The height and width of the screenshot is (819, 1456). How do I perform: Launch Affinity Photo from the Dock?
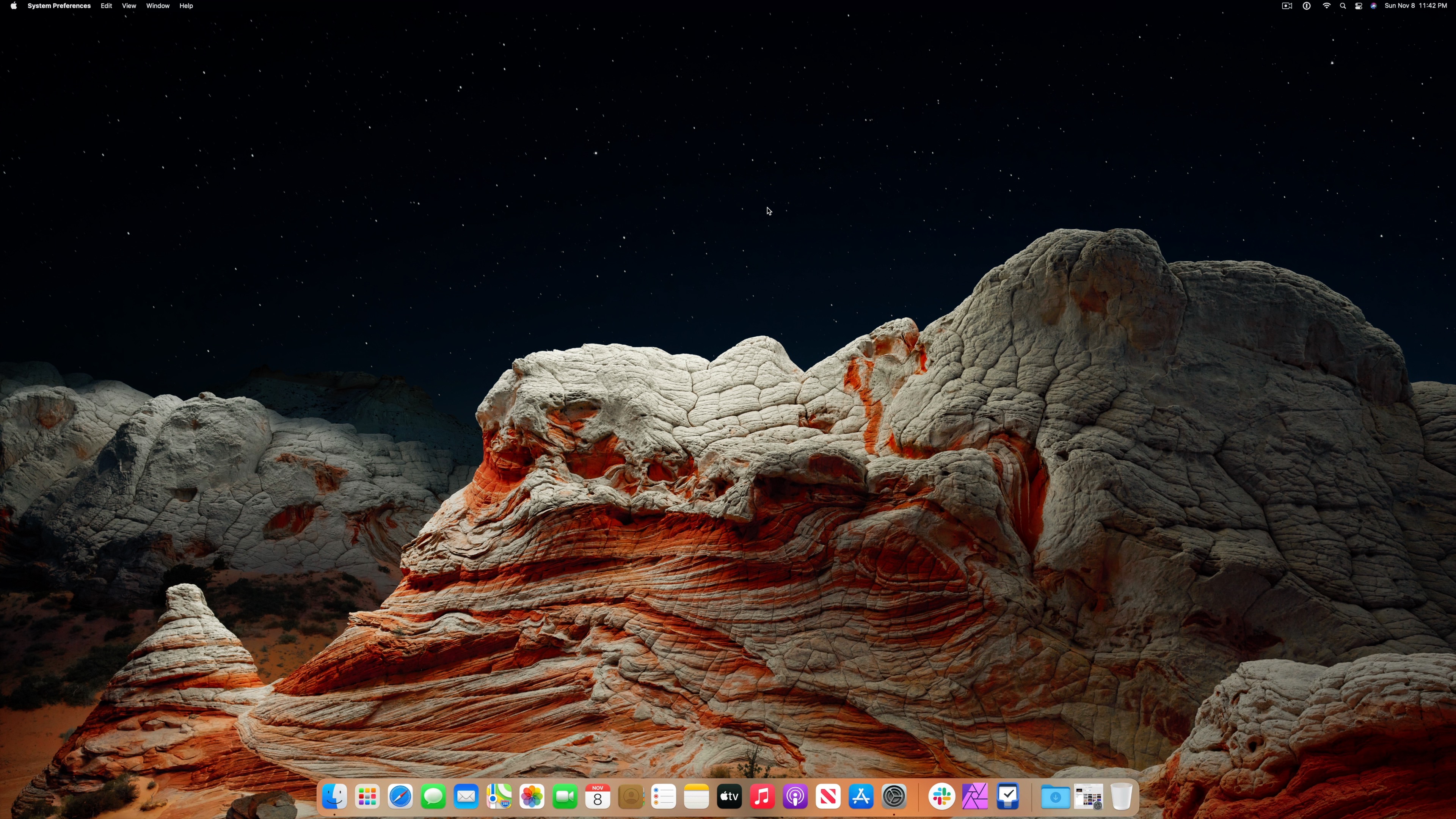click(975, 797)
